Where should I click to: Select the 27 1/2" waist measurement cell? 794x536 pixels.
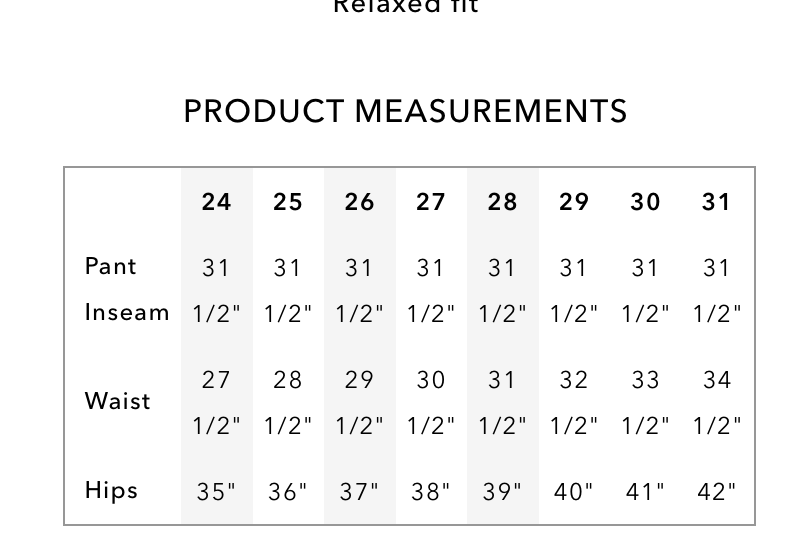(x=217, y=402)
